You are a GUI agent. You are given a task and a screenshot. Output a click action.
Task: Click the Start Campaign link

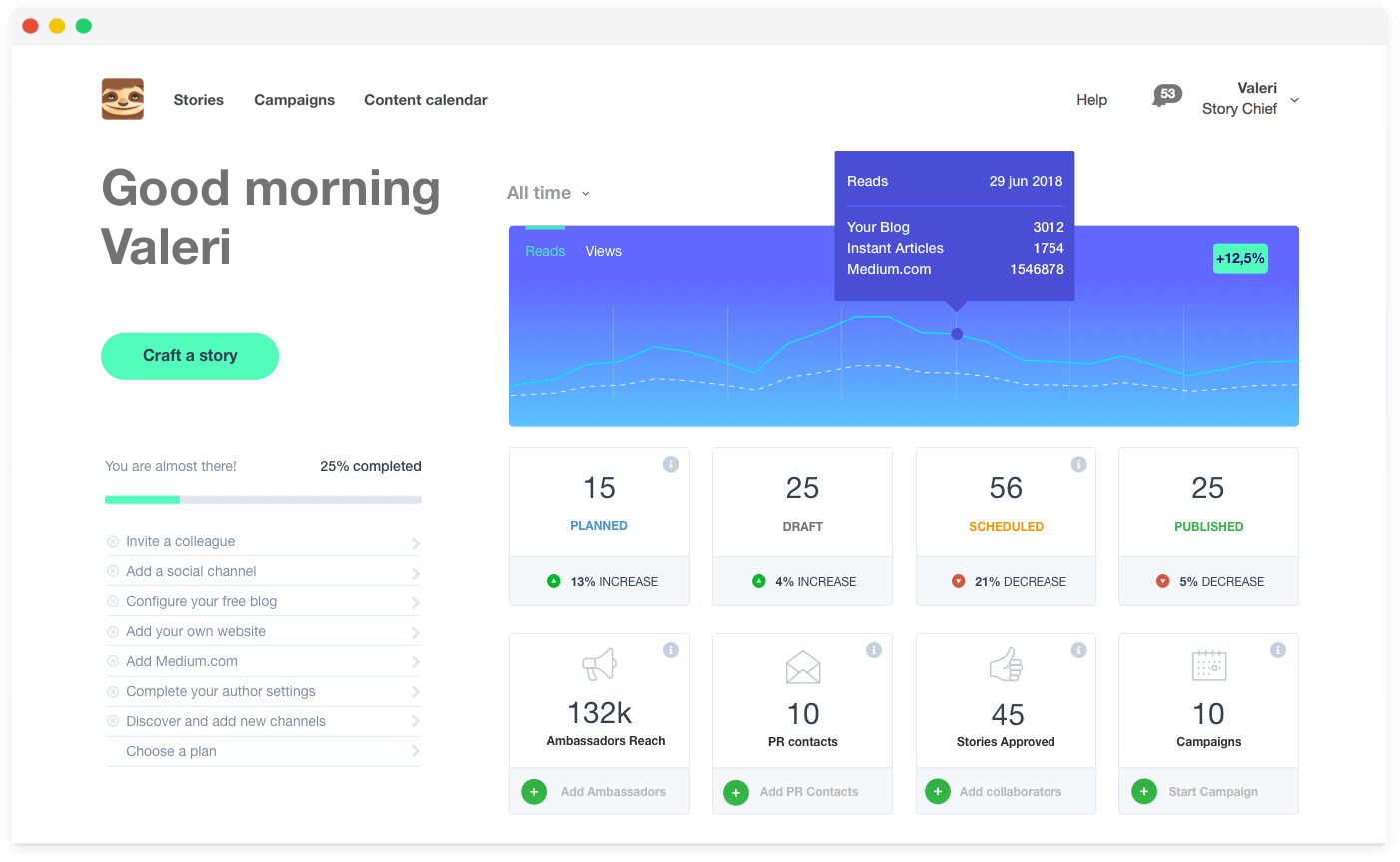click(1213, 792)
